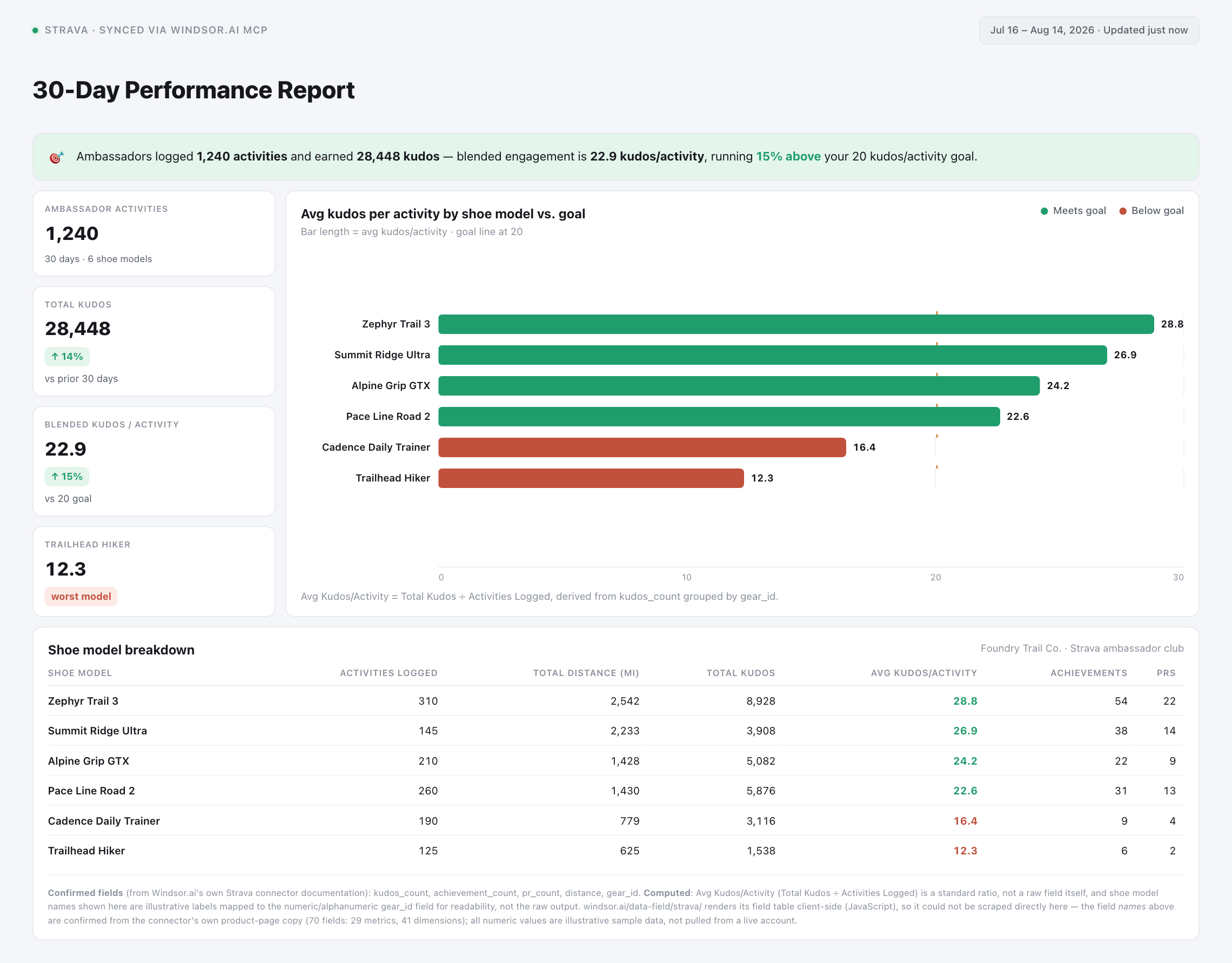Click the Summit Ridge Ultra bar in chart
Screen dimensions: 1232x963
pyautogui.click(x=772, y=355)
